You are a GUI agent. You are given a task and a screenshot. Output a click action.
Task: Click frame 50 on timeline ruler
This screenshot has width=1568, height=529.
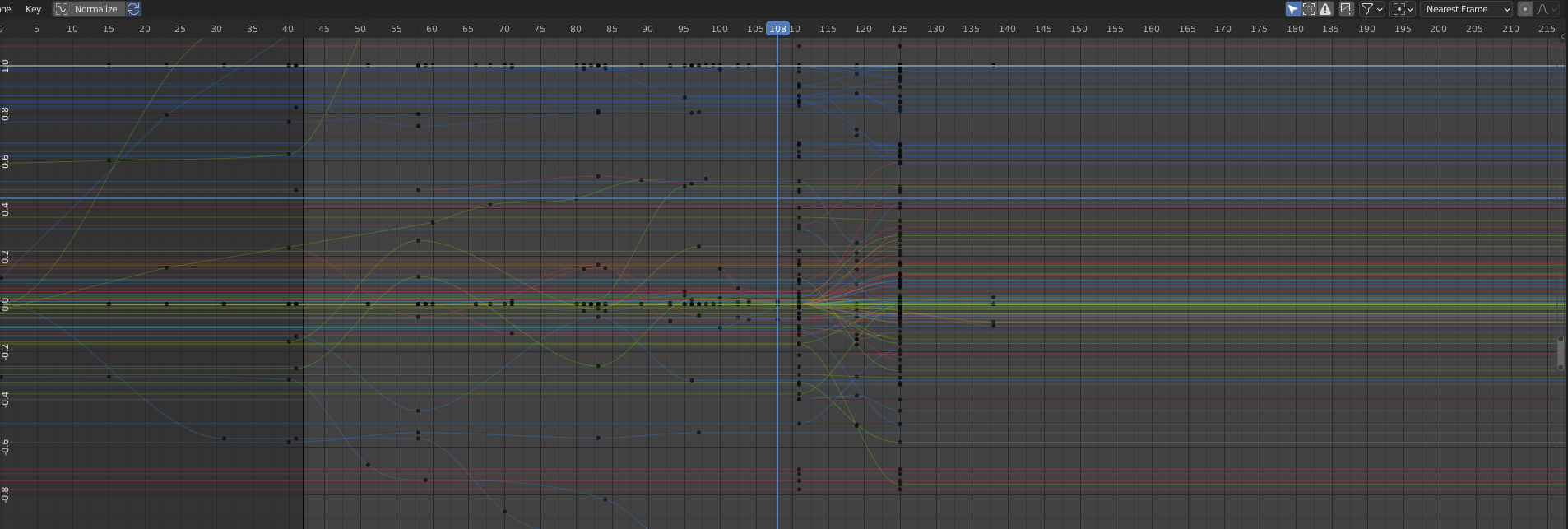coord(360,29)
